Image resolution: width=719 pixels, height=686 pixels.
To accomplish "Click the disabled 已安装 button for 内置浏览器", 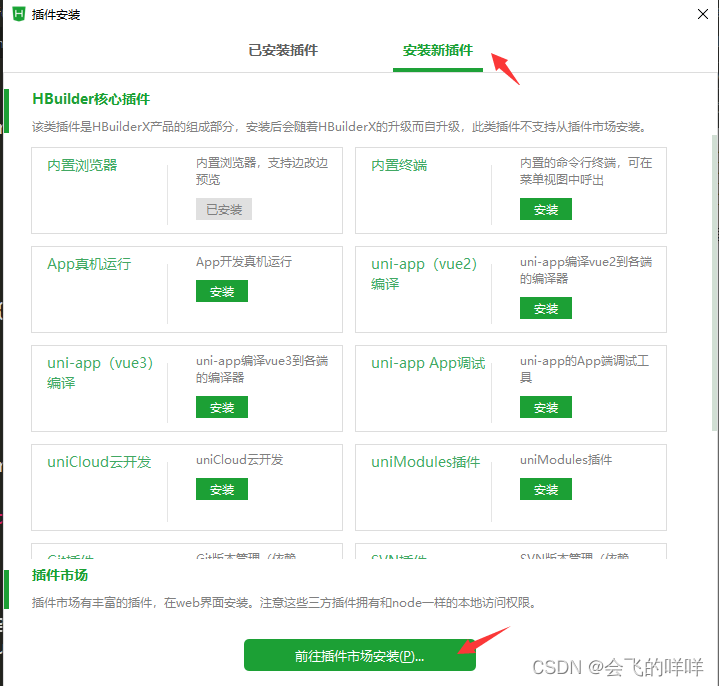I will click(224, 209).
